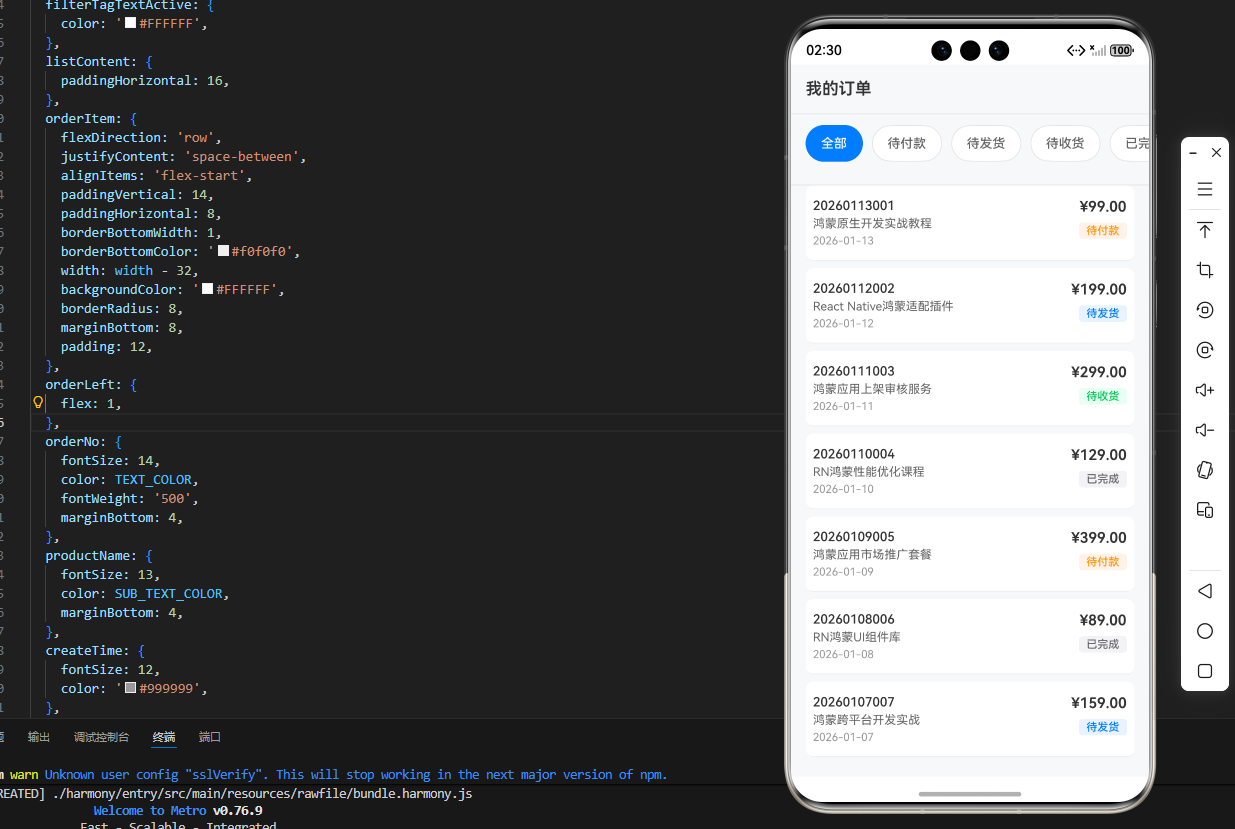The width and height of the screenshot is (1235, 829).
Task: Click the ¥399.00 price
Action: 1098,537
